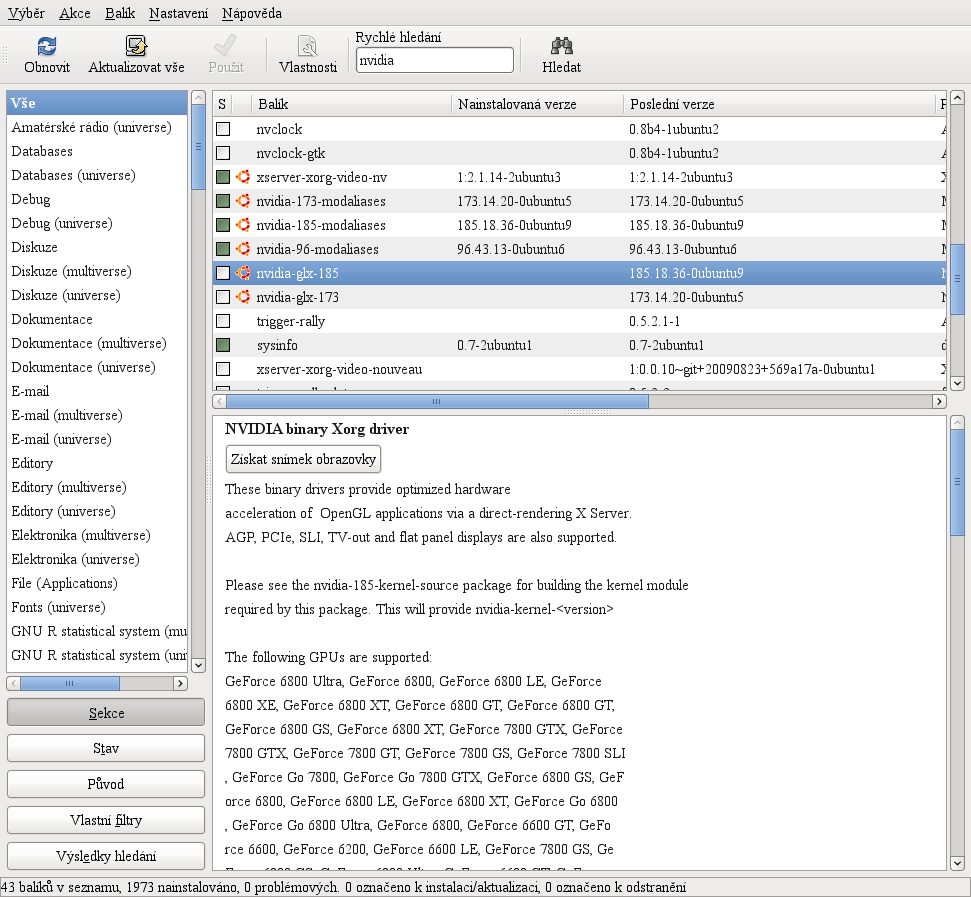971x897 pixels.
Task: Click package list scrollbar up arrow
Action: 957,98
